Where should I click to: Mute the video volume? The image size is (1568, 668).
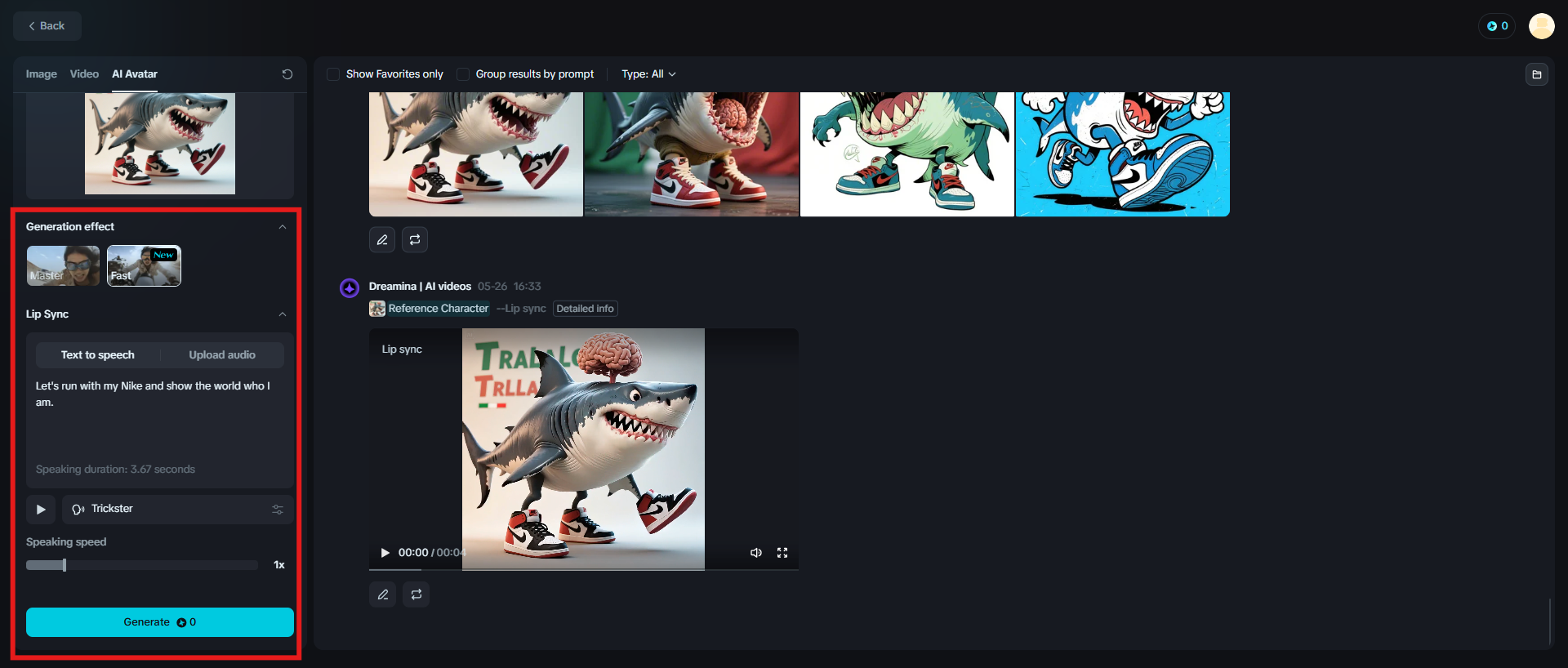756,553
